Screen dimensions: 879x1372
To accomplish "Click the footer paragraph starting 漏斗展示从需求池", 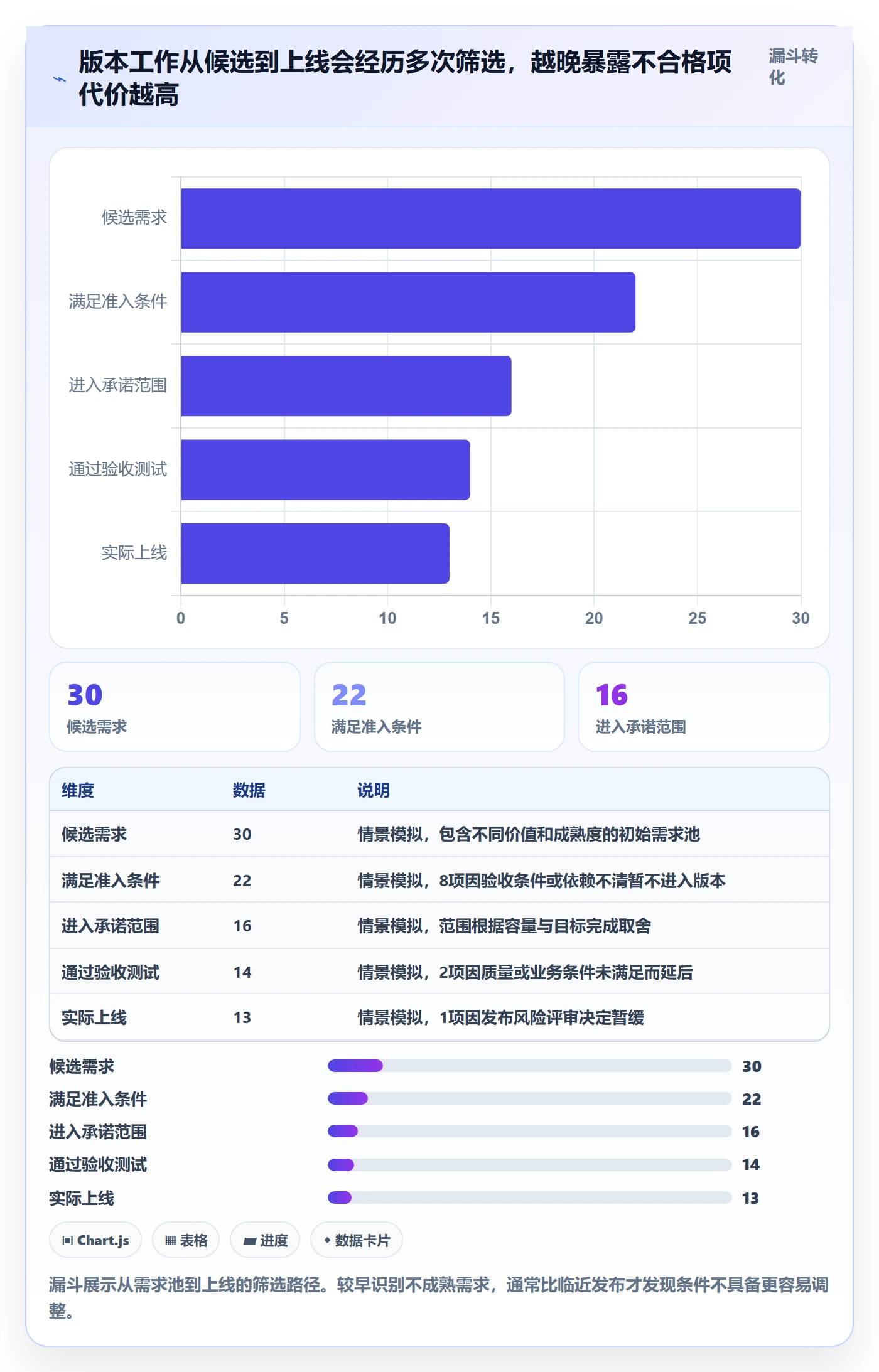I will tap(439, 1298).
